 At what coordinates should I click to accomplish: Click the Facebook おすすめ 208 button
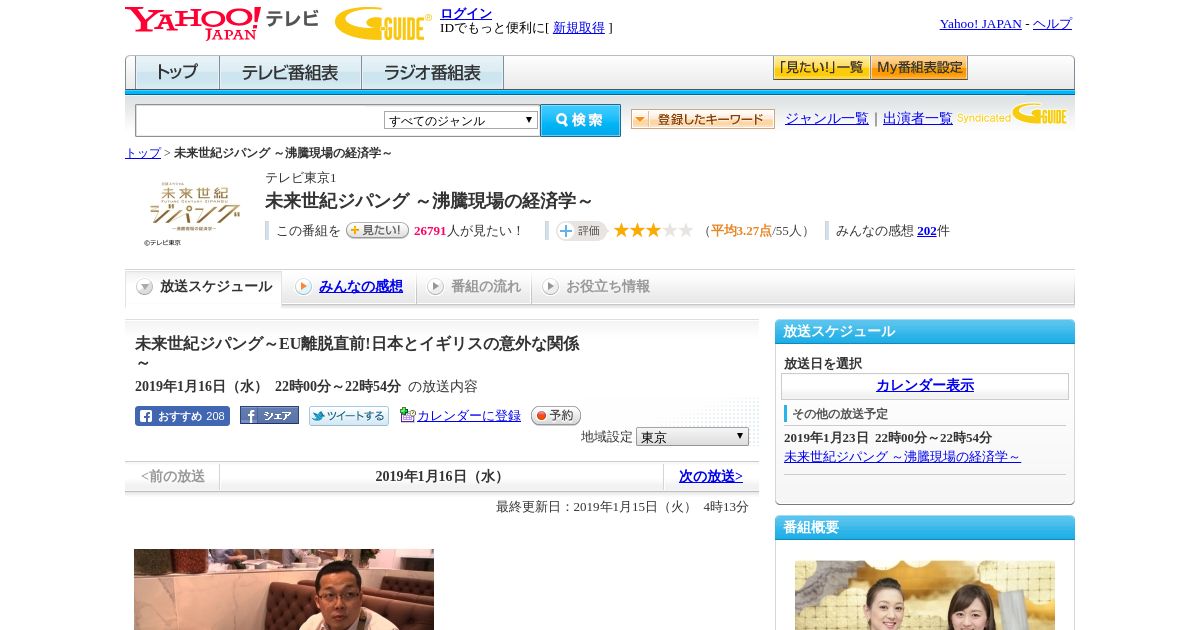click(182, 416)
